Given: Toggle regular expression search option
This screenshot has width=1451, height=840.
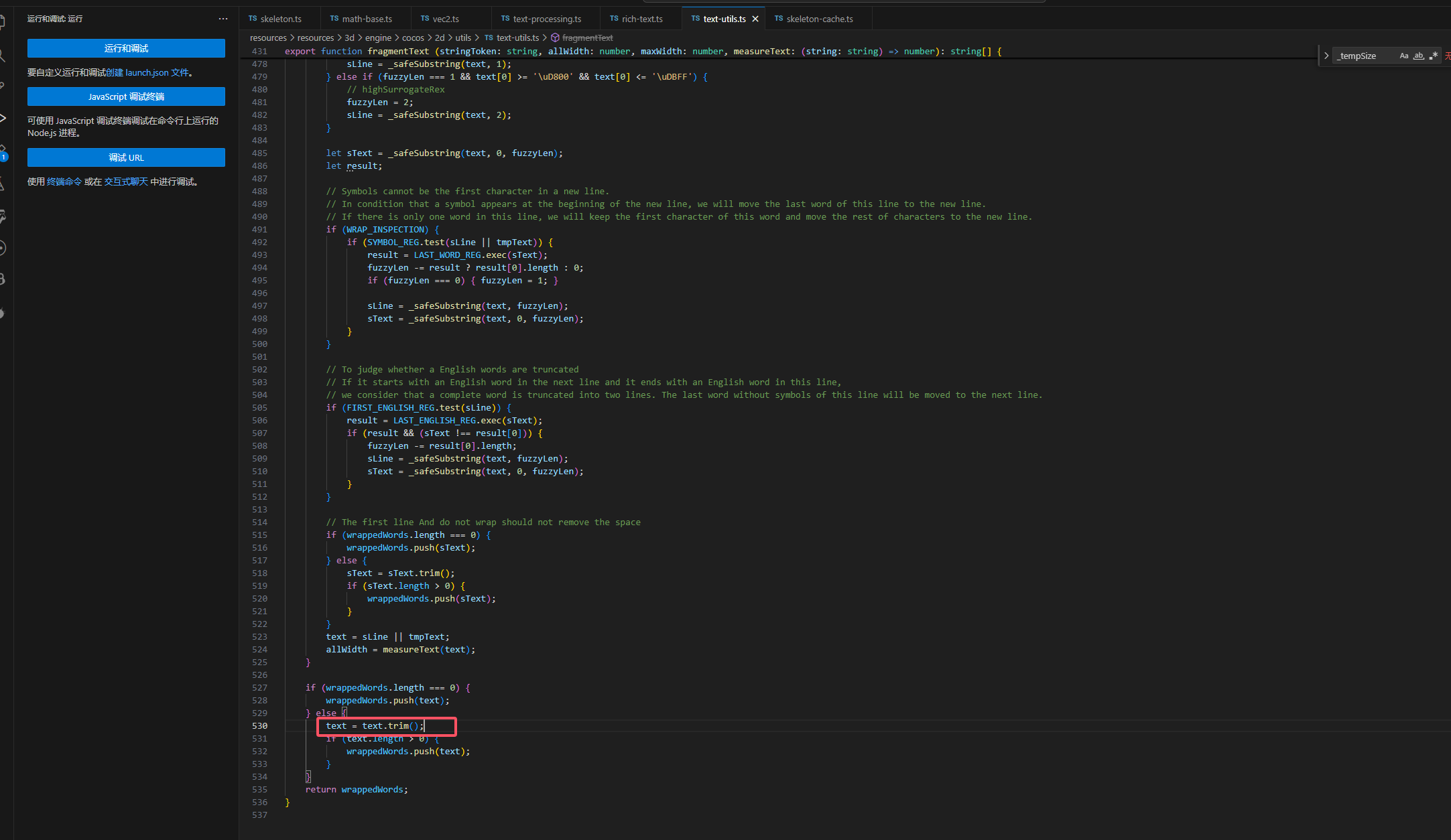Looking at the screenshot, I should click(1433, 56).
